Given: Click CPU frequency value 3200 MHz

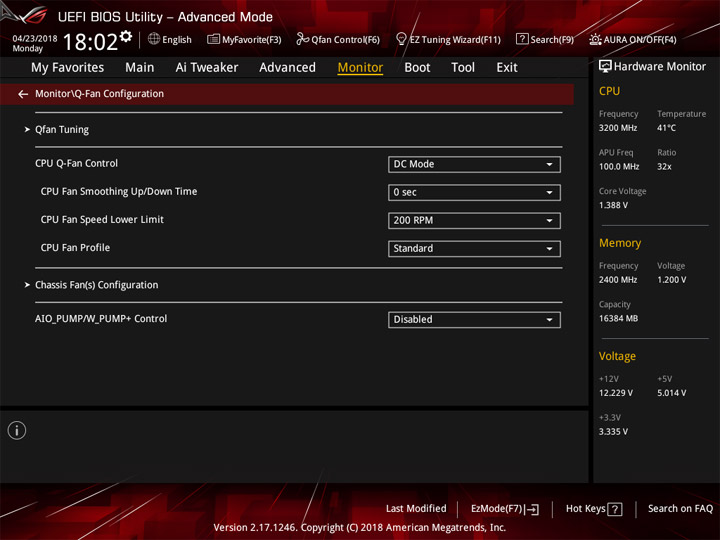Looking at the screenshot, I should click(x=618, y=128).
